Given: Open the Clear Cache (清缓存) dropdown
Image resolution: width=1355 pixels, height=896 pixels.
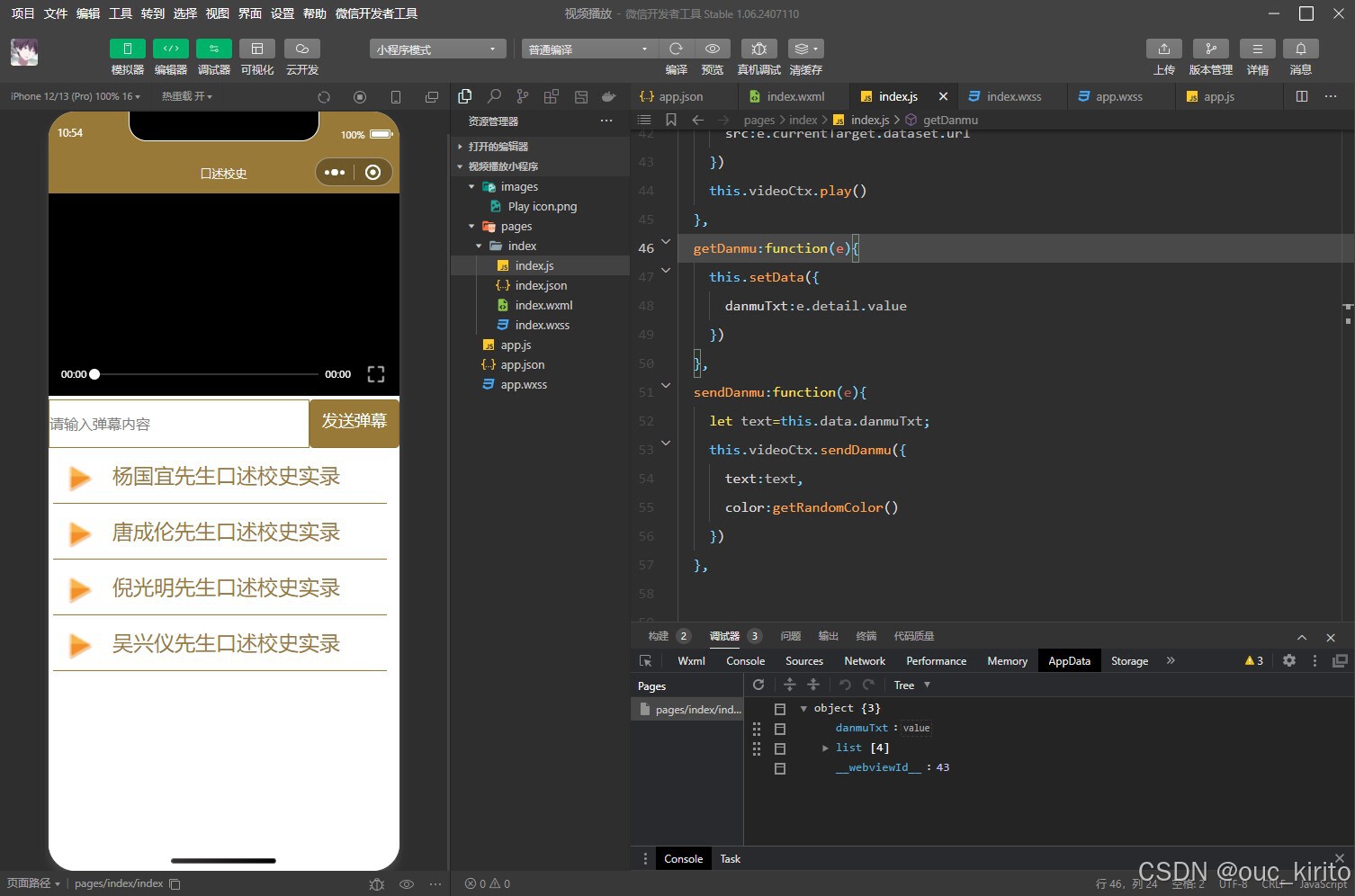Looking at the screenshot, I should 806,49.
